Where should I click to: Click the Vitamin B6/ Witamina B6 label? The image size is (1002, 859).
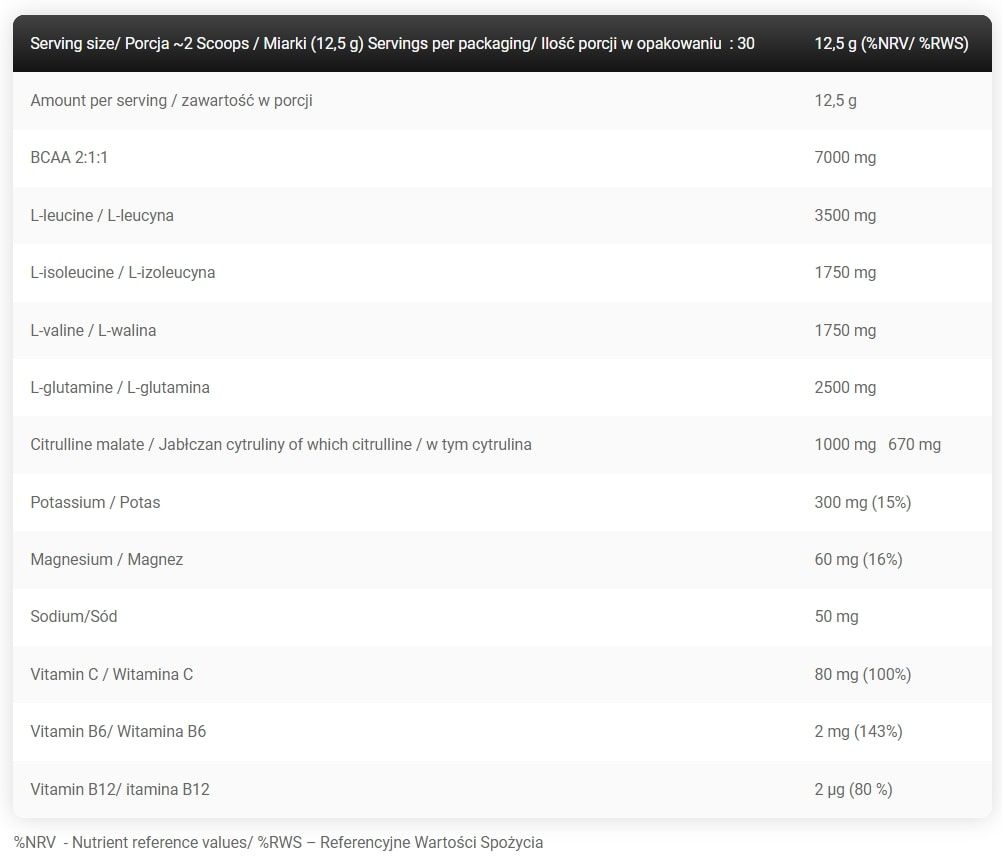[x=118, y=731]
